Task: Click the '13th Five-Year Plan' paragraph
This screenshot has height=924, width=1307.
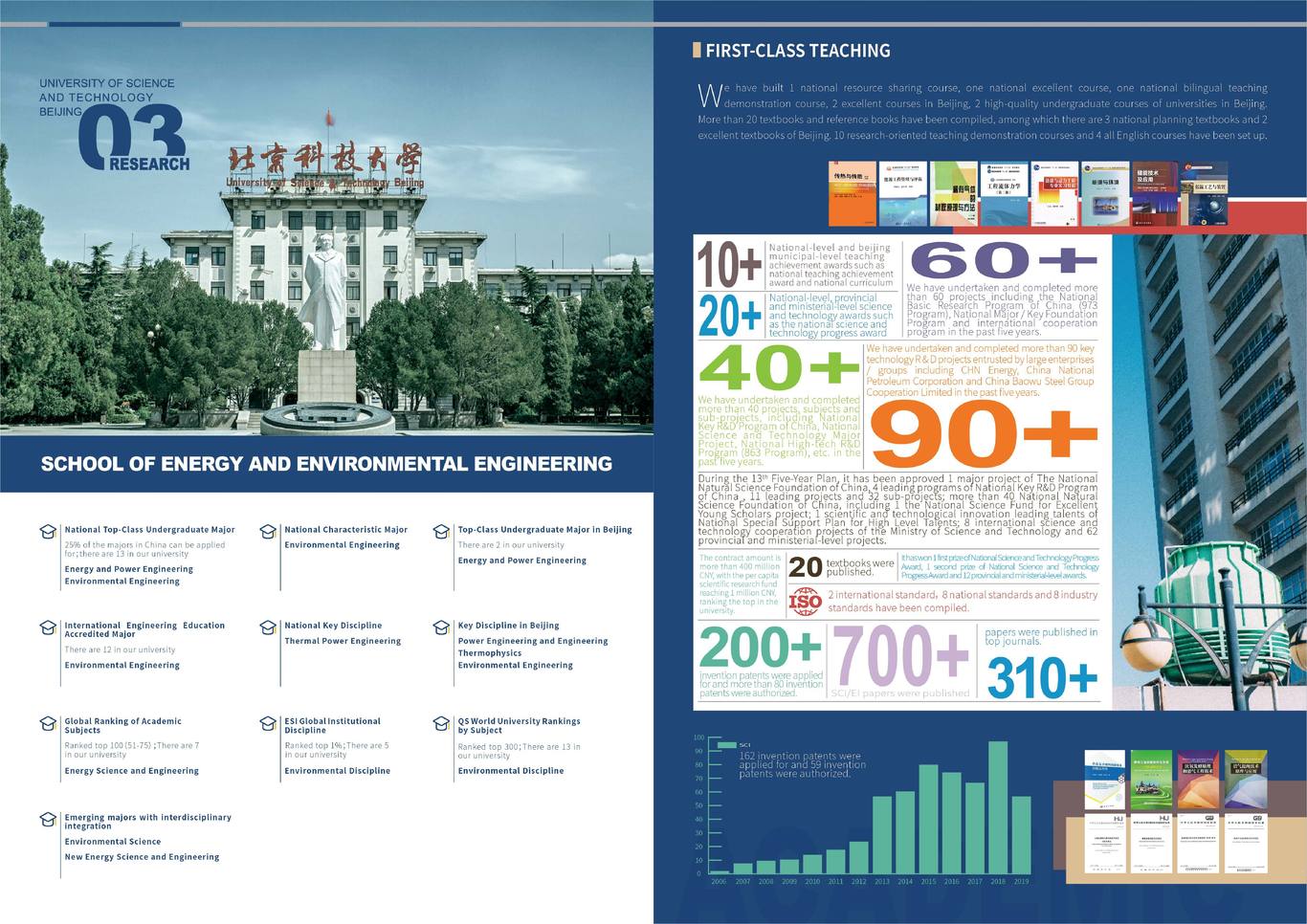Action: [x=897, y=510]
